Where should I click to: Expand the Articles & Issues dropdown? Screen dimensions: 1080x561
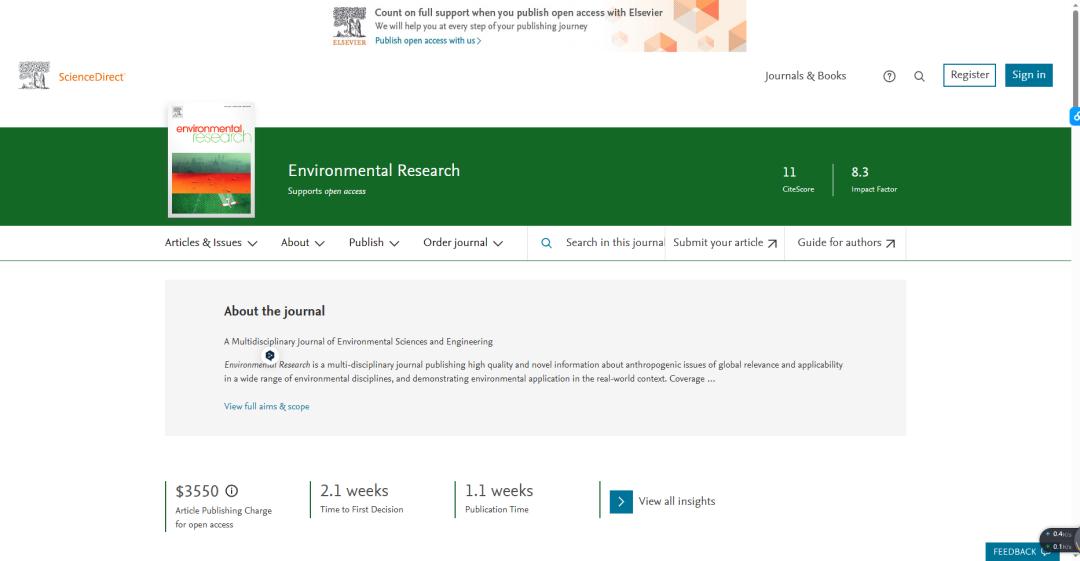211,243
